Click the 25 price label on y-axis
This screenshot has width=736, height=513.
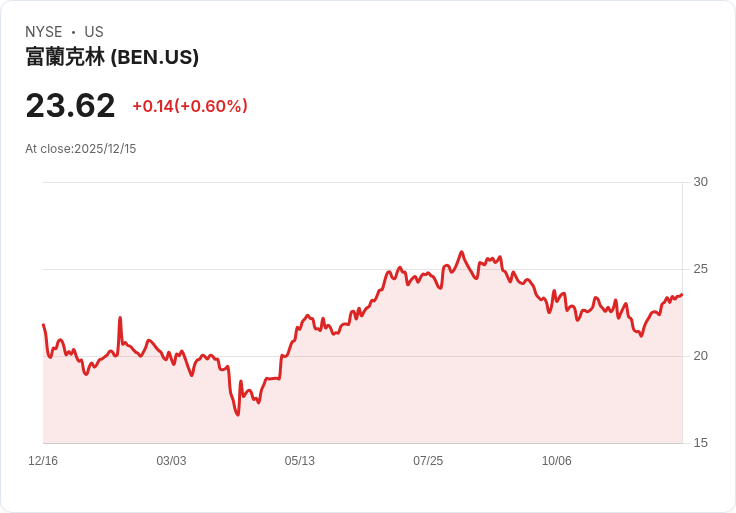[700, 269]
